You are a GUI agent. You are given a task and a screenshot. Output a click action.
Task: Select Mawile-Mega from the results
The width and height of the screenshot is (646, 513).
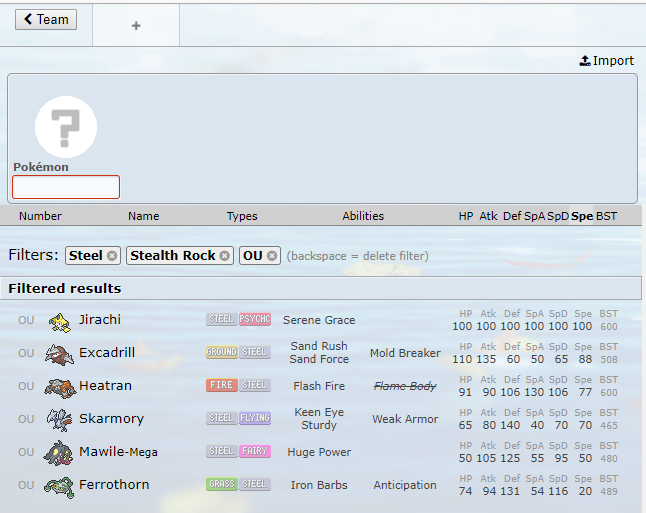coord(321,452)
